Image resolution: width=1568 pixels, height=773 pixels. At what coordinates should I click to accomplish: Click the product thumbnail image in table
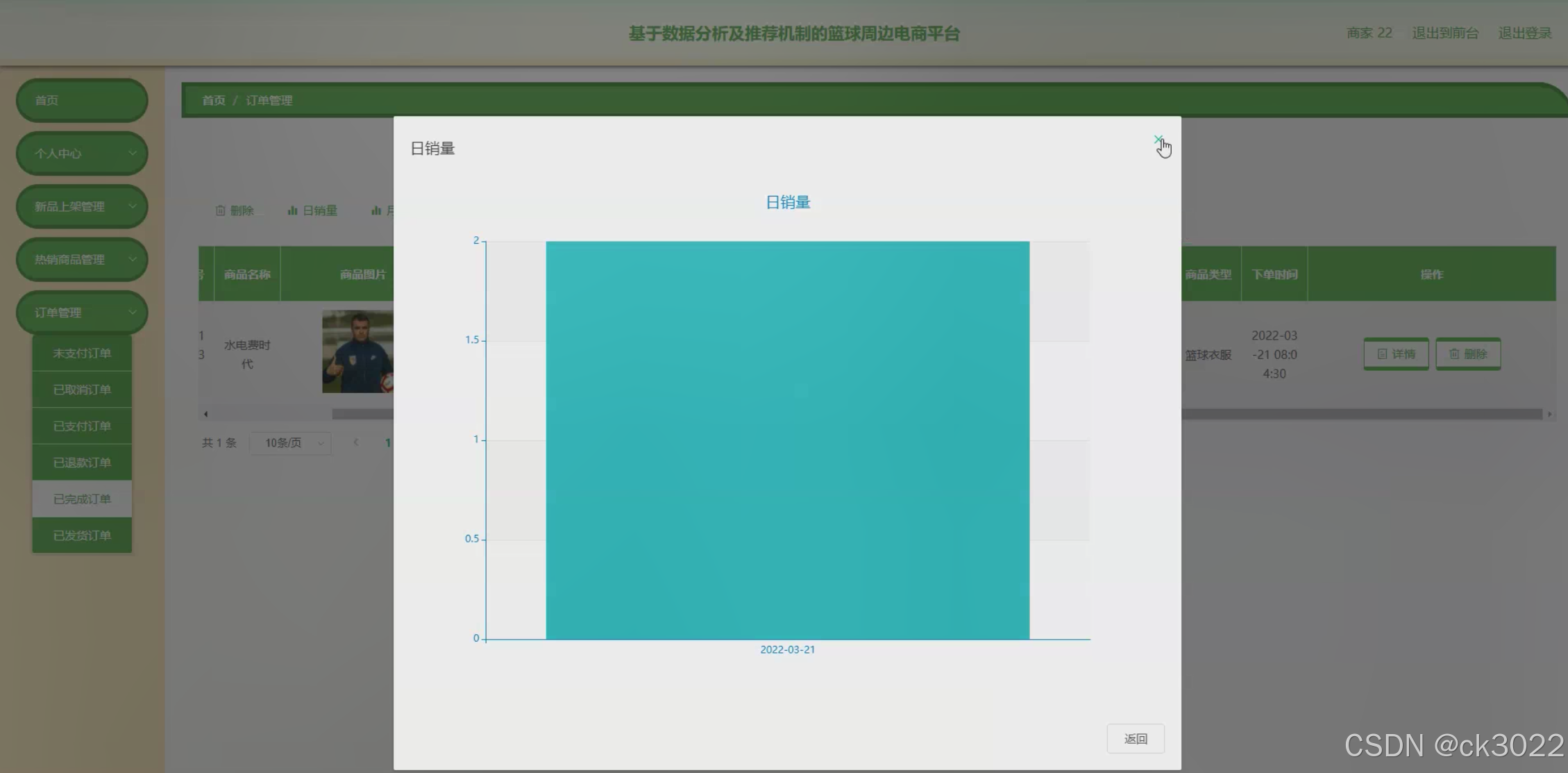coord(357,351)
